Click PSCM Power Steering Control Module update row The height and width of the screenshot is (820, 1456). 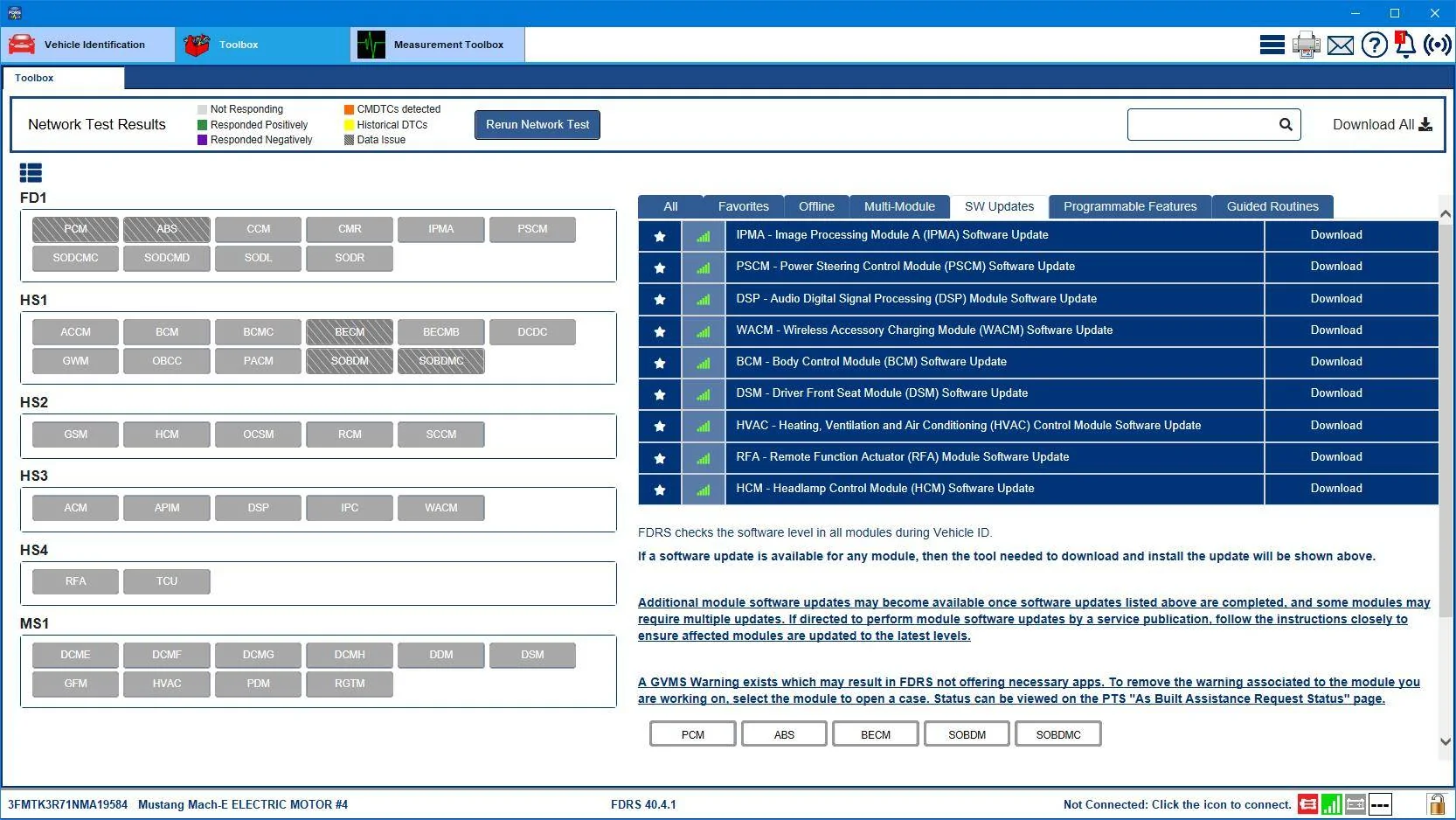pos(995,267)
